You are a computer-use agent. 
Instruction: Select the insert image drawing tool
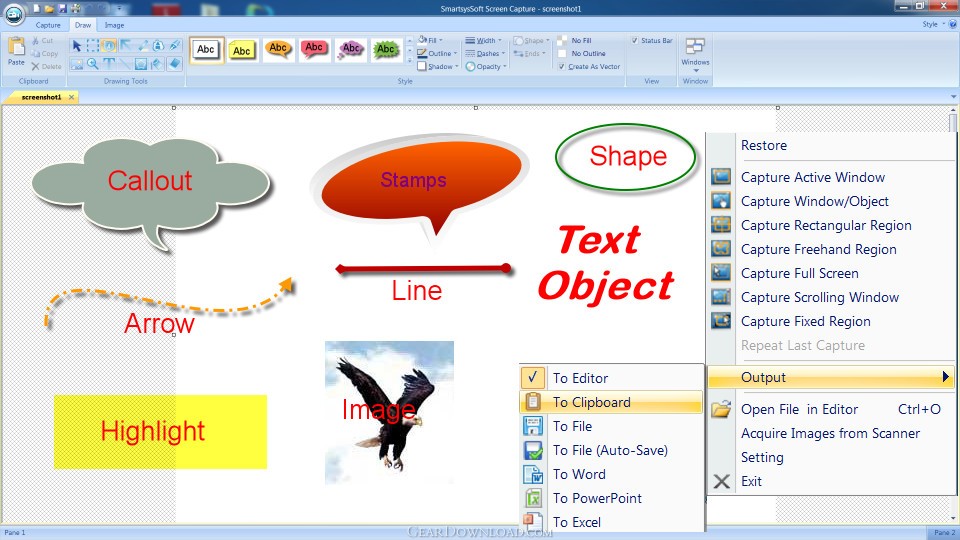click(x=77, y=64)
